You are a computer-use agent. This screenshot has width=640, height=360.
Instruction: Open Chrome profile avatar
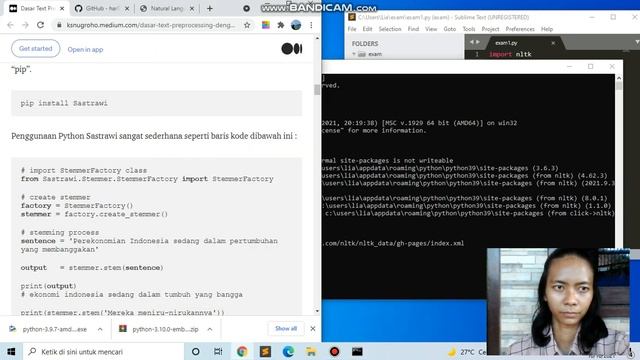pos(296,25)
